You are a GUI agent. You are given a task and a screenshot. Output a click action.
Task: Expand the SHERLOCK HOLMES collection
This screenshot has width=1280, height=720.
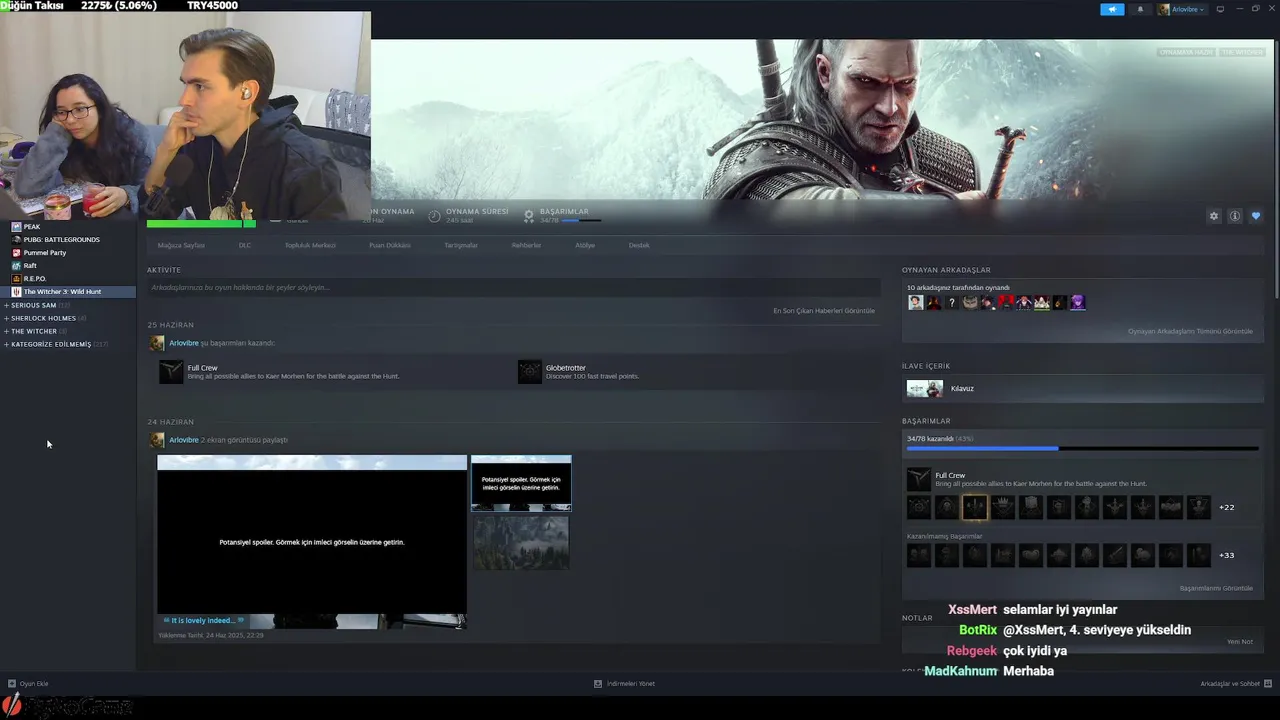click(x=43, y=318)
